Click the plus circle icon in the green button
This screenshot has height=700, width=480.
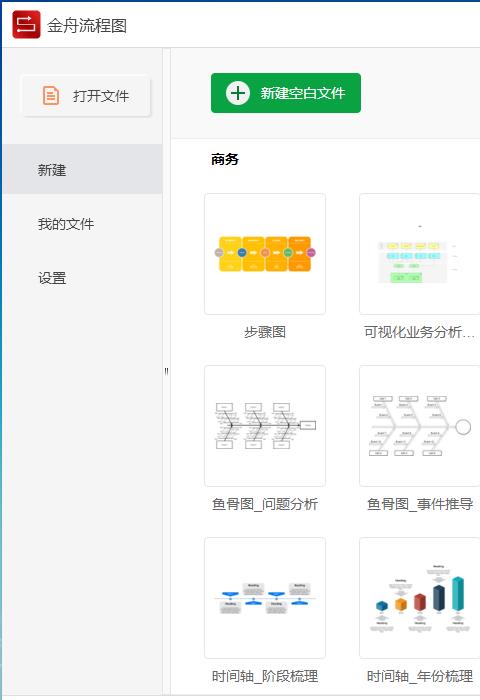tap(238, 93)
